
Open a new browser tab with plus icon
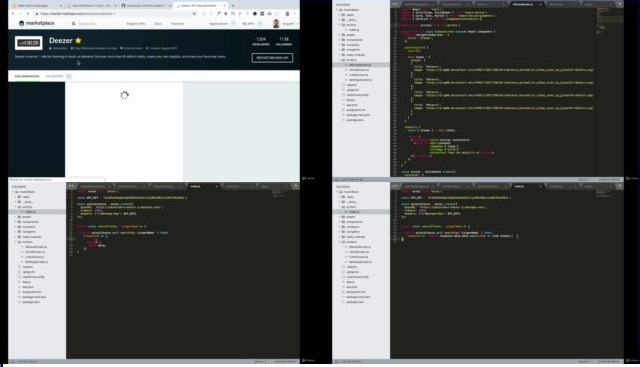(x=233, y=6)
